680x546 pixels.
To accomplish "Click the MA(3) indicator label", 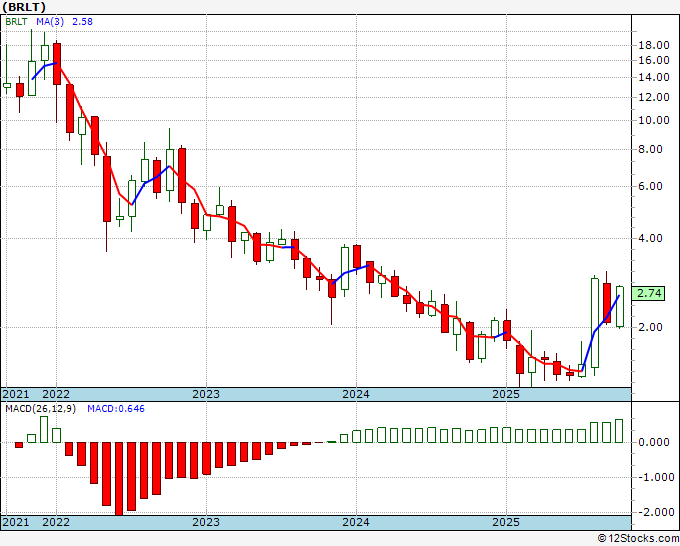I will (x=50, y=22).
